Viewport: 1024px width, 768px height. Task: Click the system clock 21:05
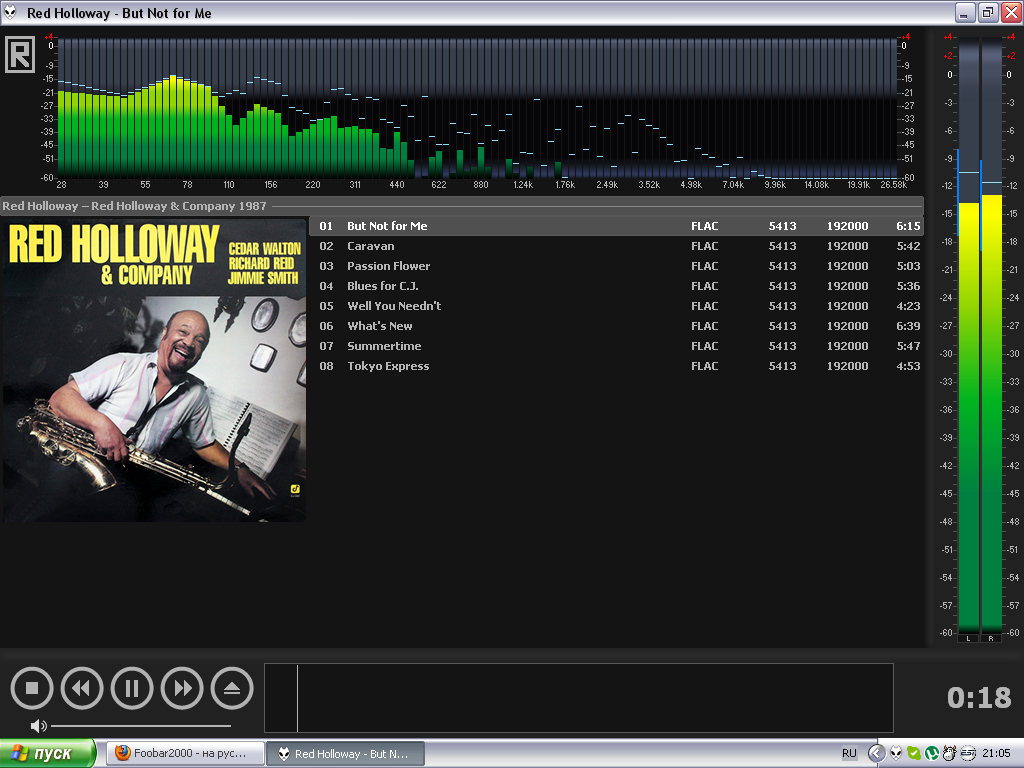[996, 754]
